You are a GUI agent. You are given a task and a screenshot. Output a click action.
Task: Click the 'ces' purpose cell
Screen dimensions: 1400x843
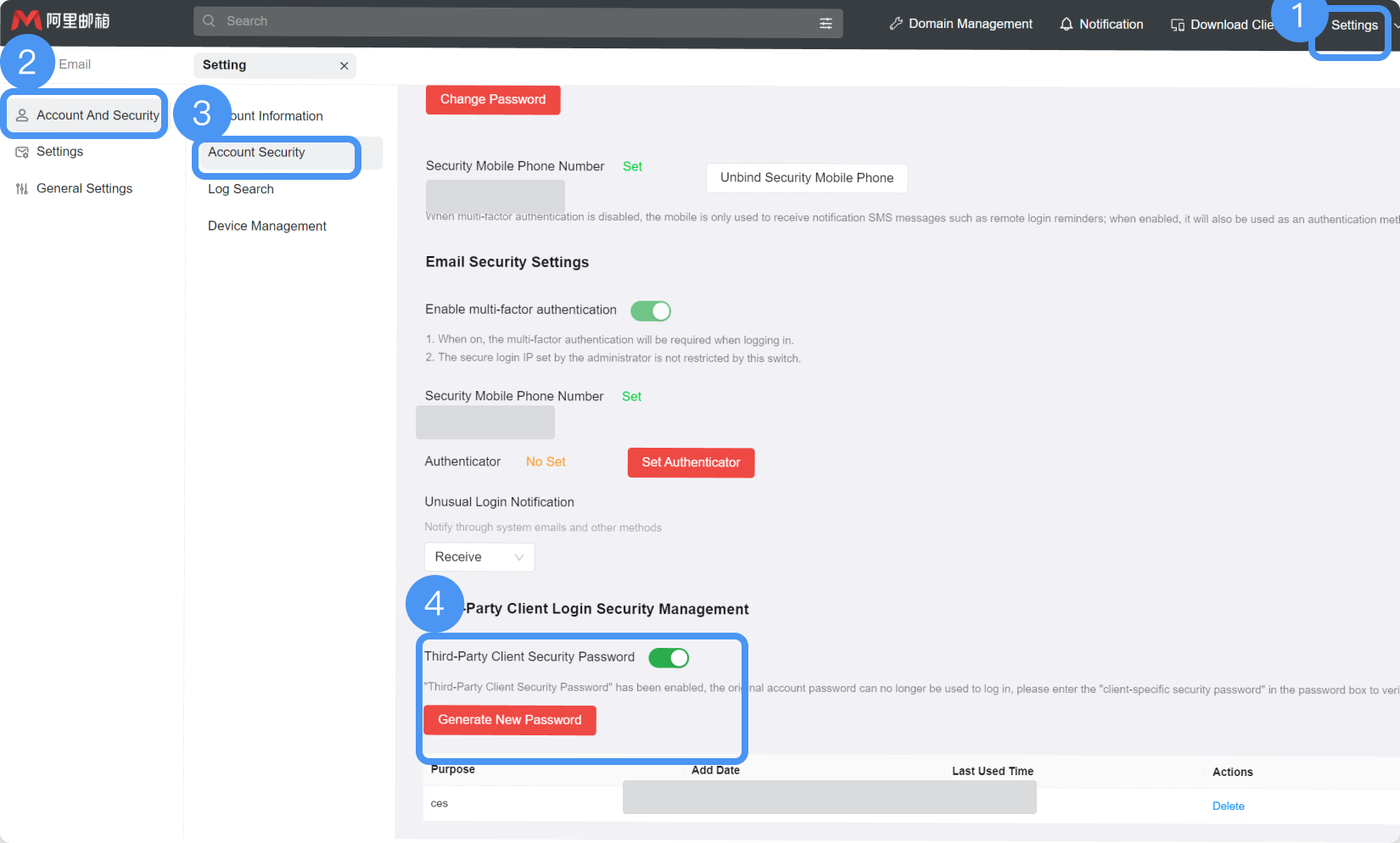click(x=440, y=803)
